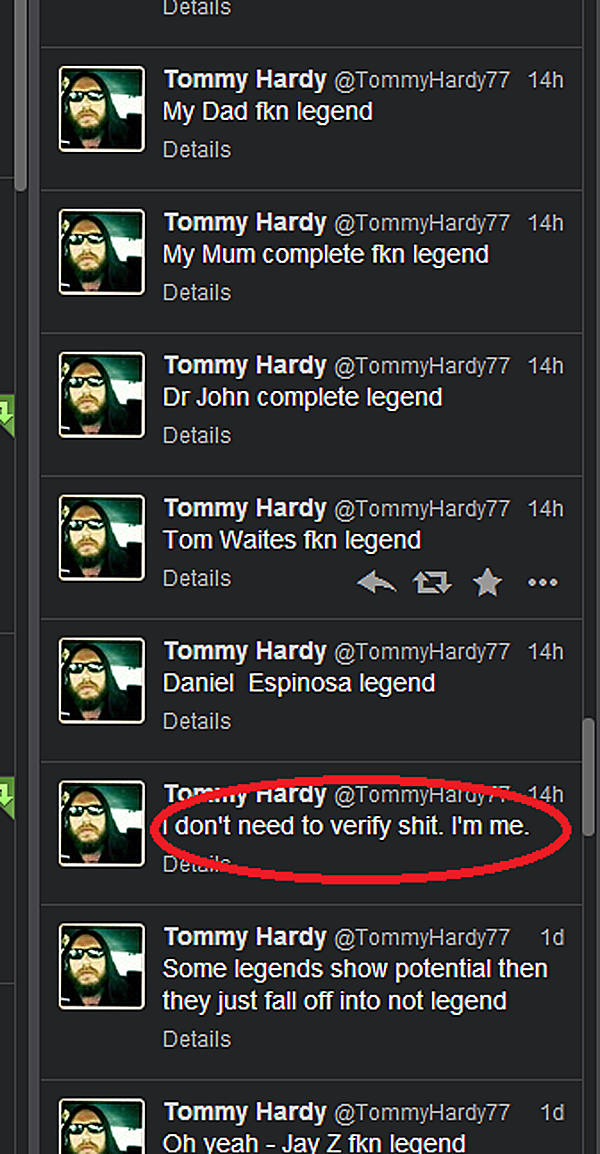Click avatar beside "I don't need to verify" tweet
This screenshot has height=1154, width=600.
pos(102,824)
